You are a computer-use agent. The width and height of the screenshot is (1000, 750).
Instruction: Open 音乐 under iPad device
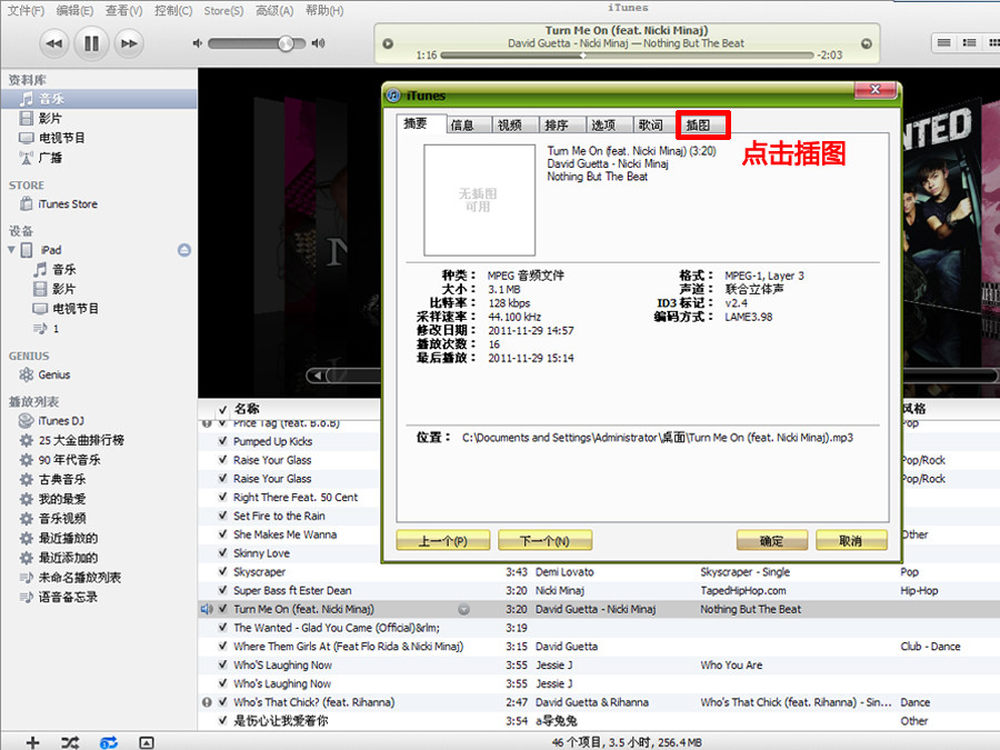tap(64, 270)
